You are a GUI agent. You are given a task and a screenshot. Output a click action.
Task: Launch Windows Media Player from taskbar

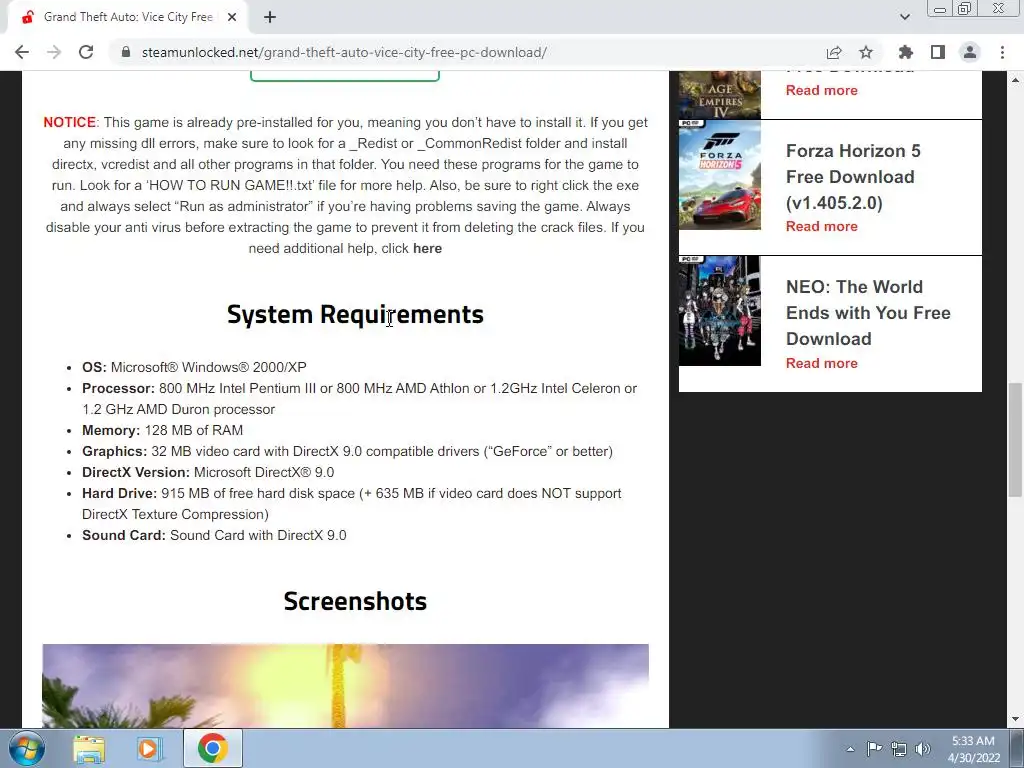(148, 748)
